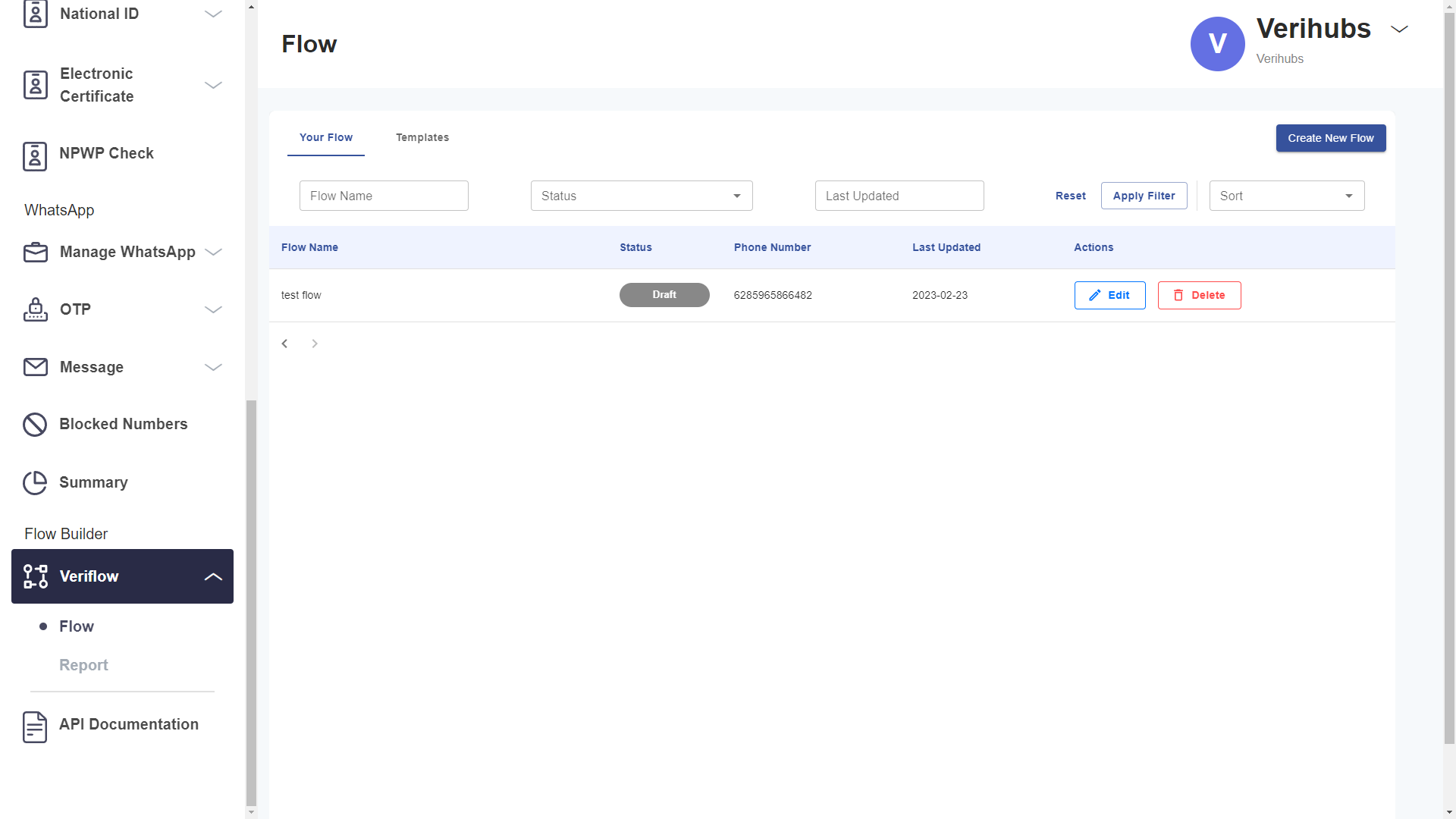Expand the Electronic Certificate section chevron

pyautogui.click(x=214, y=85)
